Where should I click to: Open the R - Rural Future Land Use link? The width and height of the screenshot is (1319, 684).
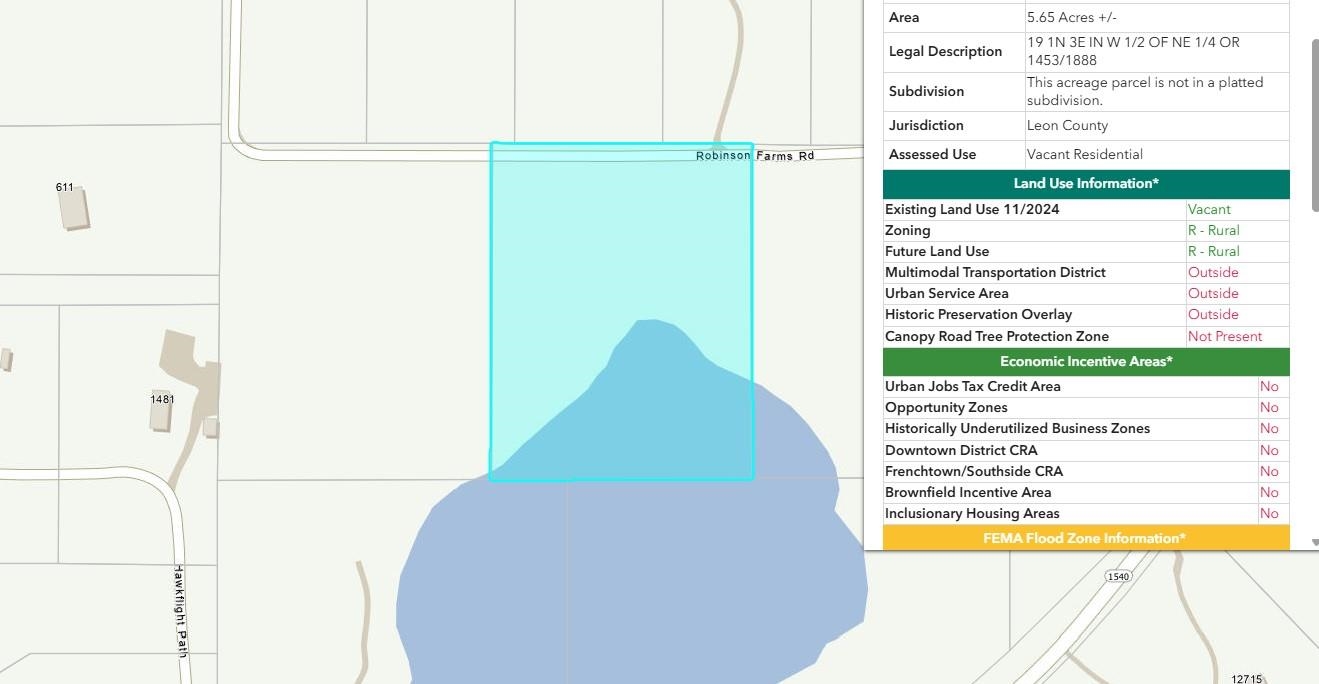(1213, 252)
